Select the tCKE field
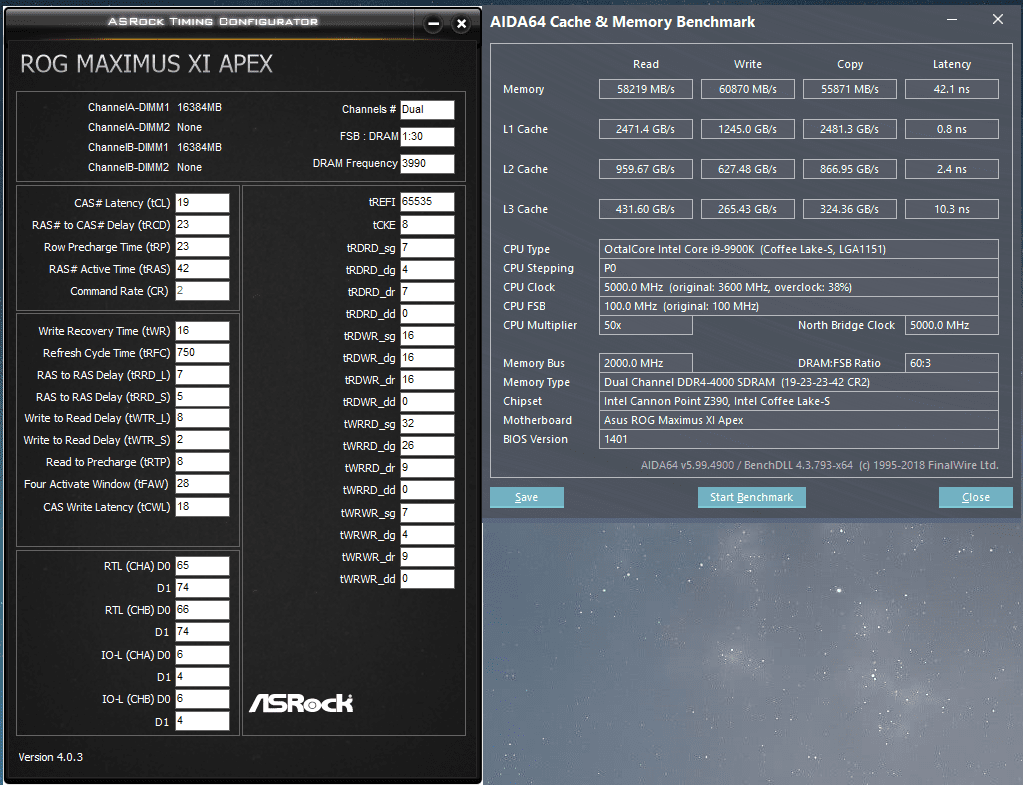 pyautogui.click(x=427, y=225)
